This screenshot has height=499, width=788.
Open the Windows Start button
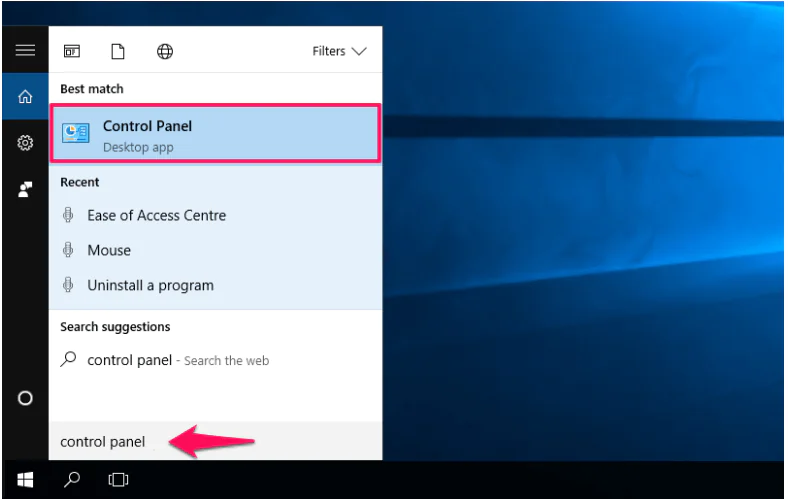tap(25, 480)
